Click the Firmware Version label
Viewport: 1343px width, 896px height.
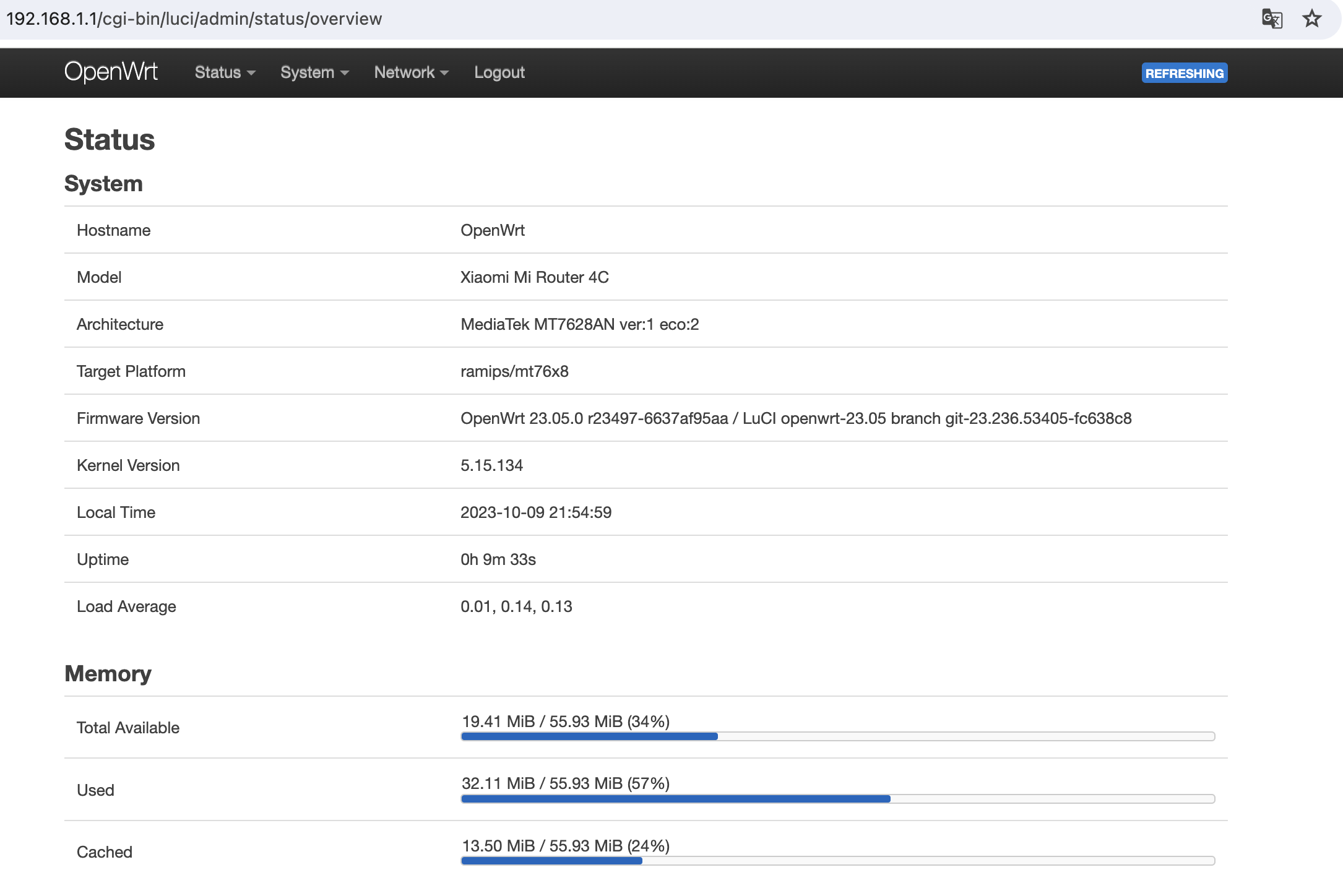pos(139,418)
